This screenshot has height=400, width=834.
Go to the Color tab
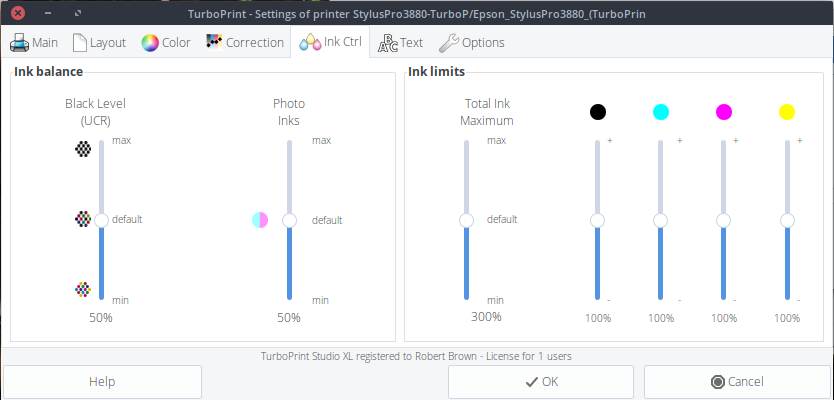coord(166,43)
